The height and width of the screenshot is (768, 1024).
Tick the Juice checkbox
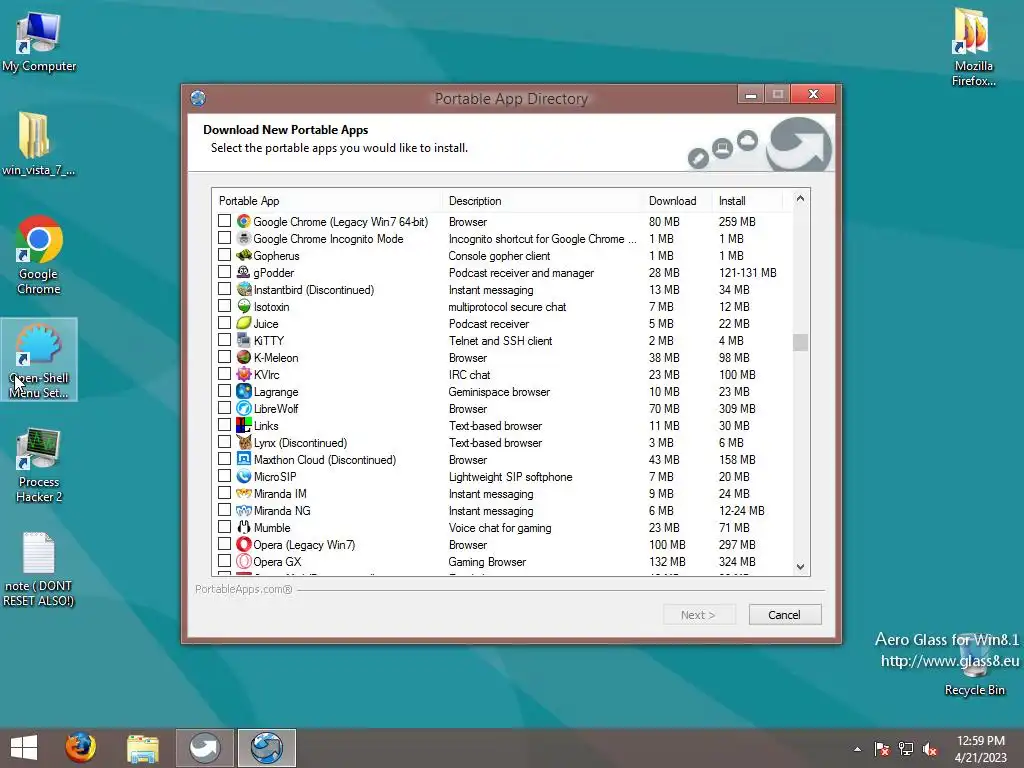tap(224, 323)
